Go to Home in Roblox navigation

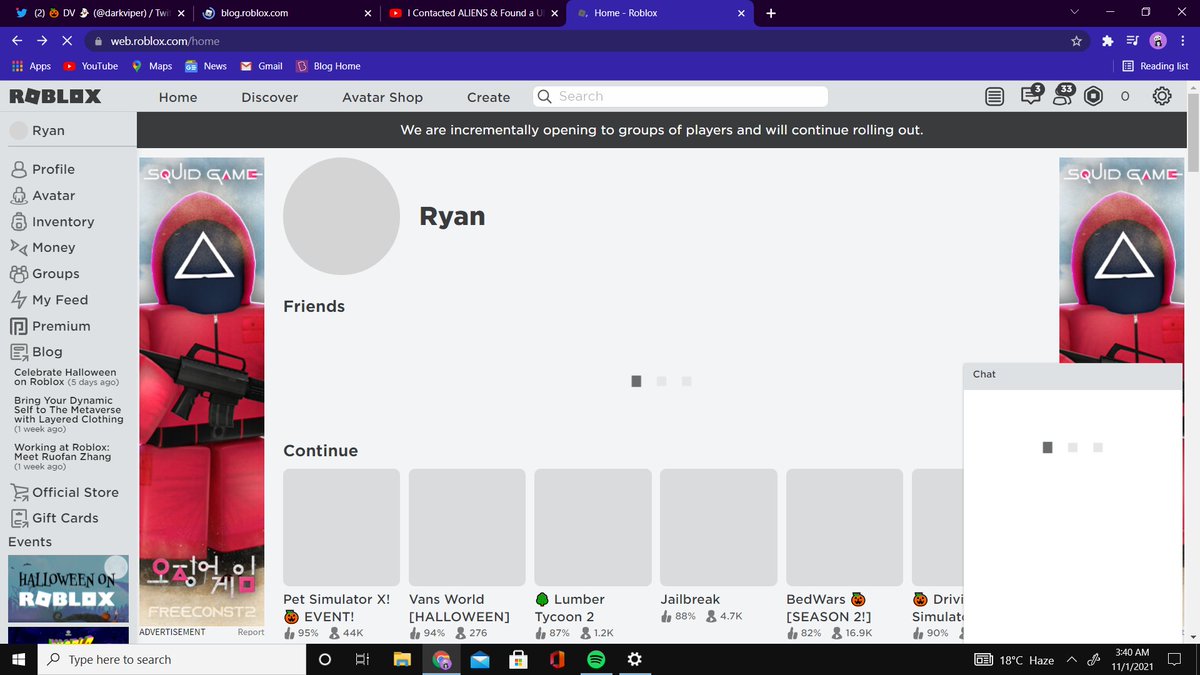pos(178,97)
